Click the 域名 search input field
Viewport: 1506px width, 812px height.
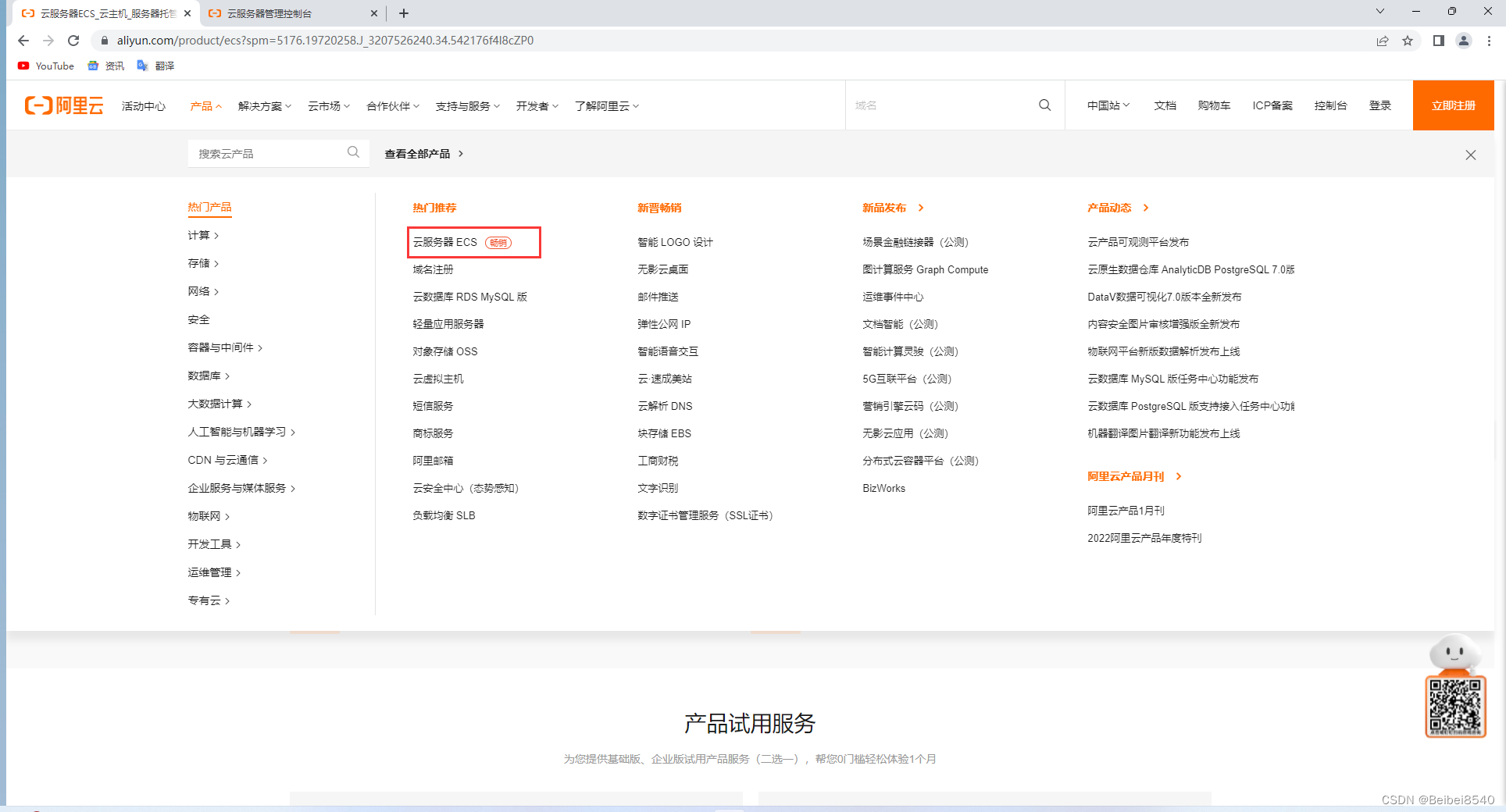tap(941, 105)
